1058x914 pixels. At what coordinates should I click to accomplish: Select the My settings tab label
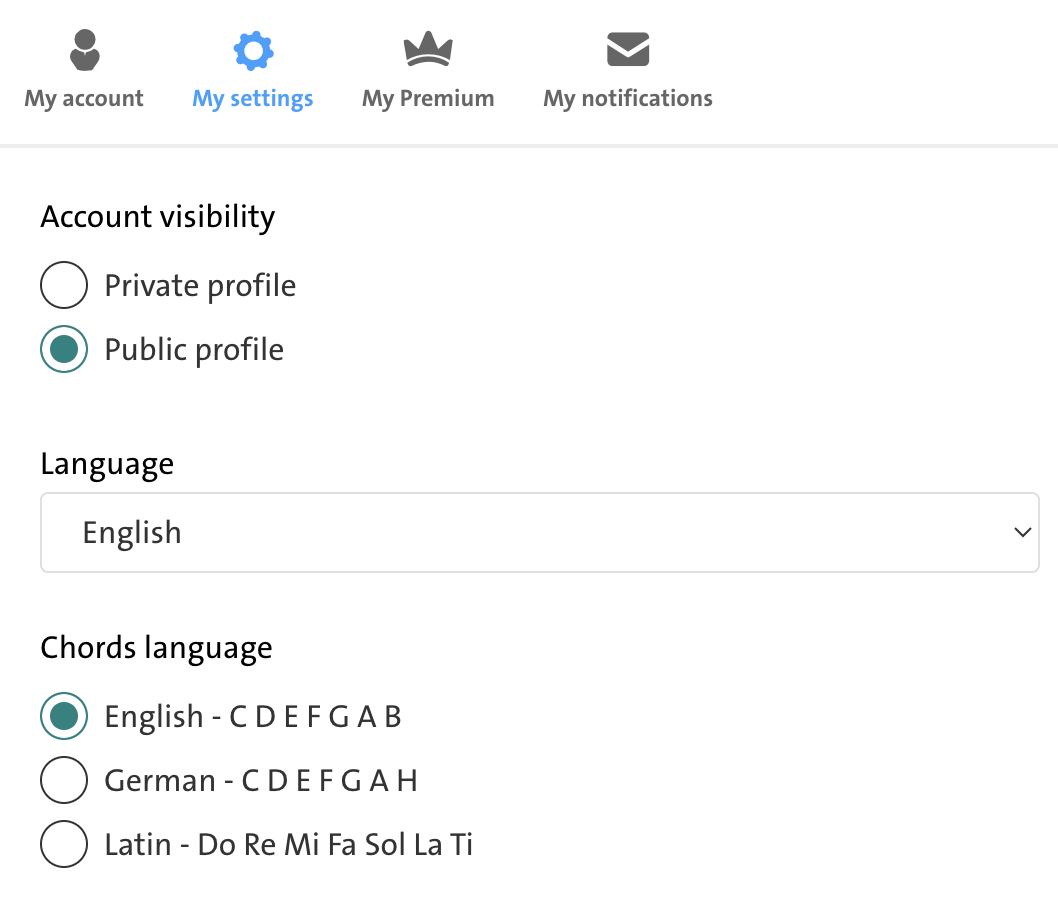[x=253, y=98]
